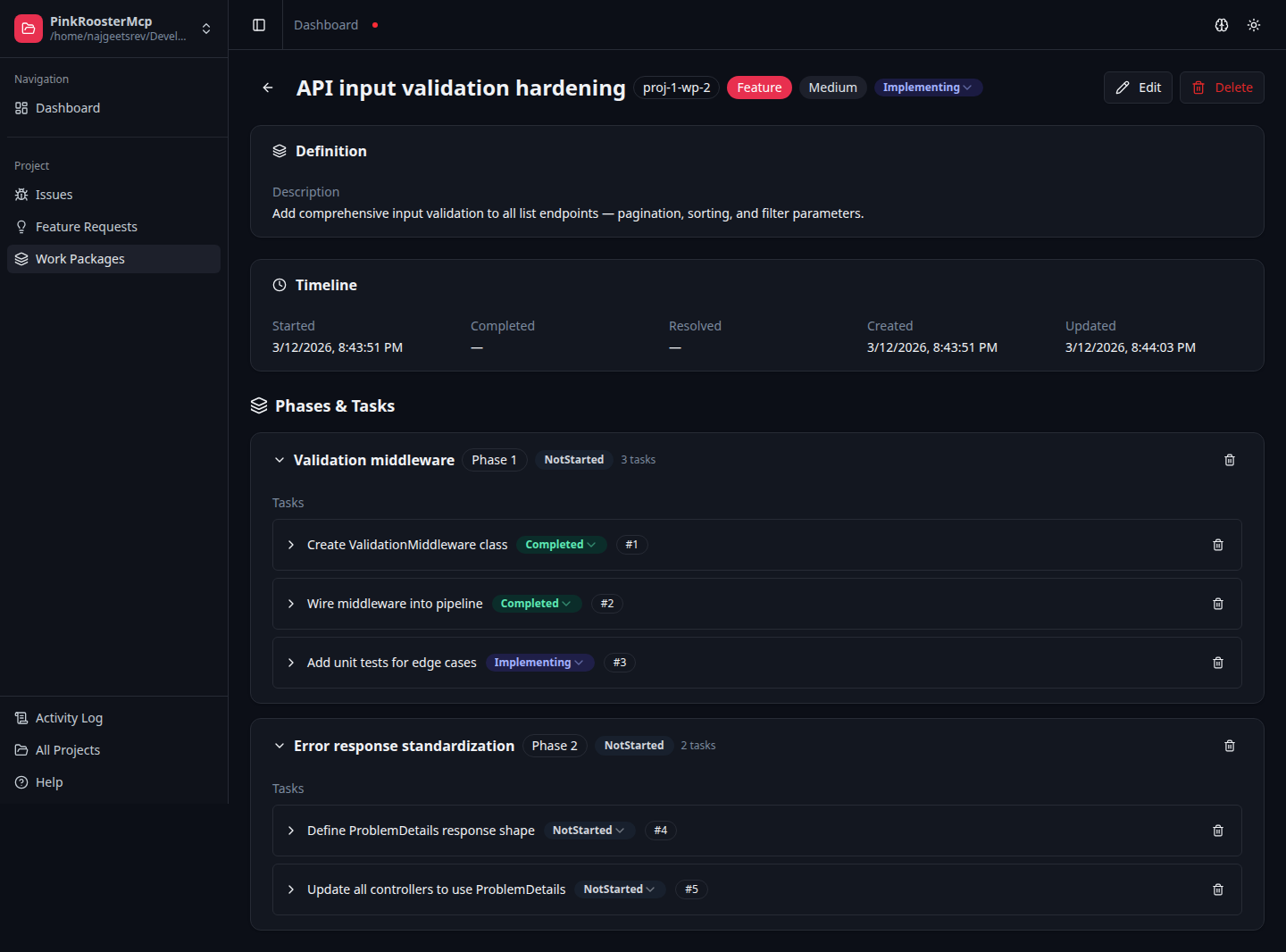Click the PinkRoosterMcp project folder icon
This screenshot has height=952, width=1286.
tap(29, 29)
